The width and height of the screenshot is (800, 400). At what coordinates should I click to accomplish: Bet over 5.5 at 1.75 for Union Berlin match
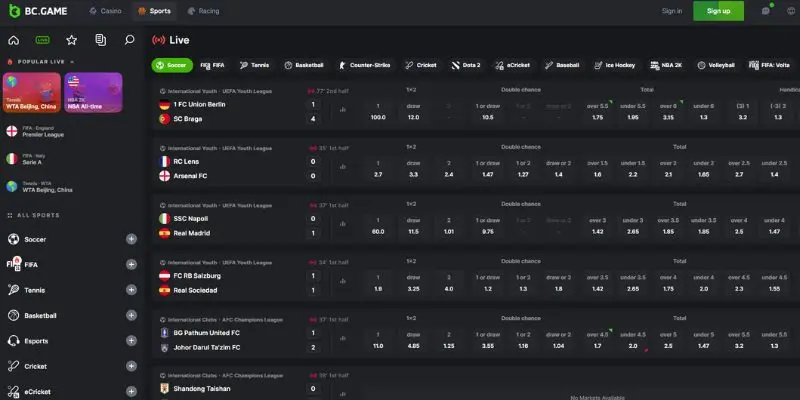point(597,112)
